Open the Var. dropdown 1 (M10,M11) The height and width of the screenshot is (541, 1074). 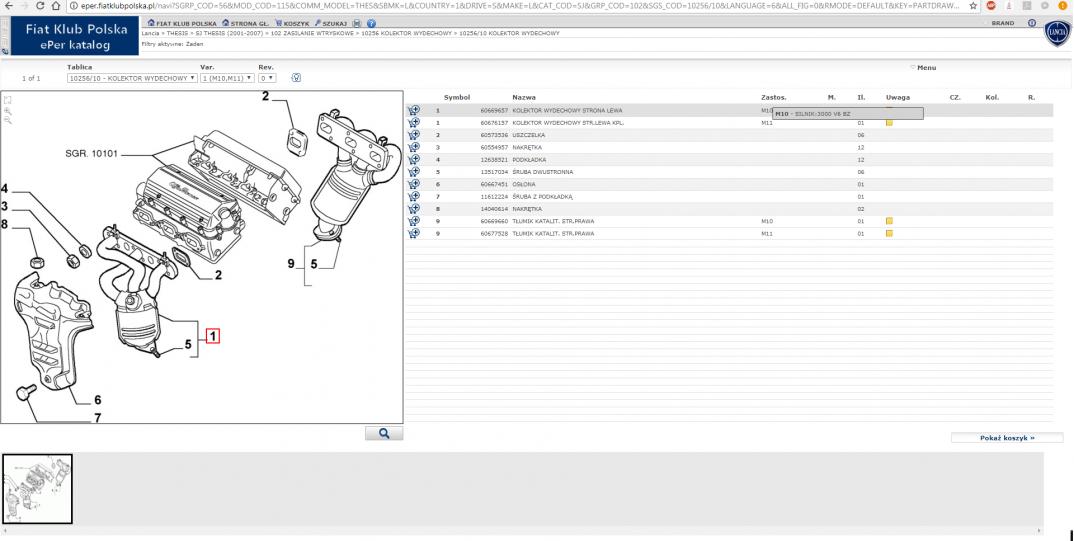pyautogui.click(x=227, y=78)
